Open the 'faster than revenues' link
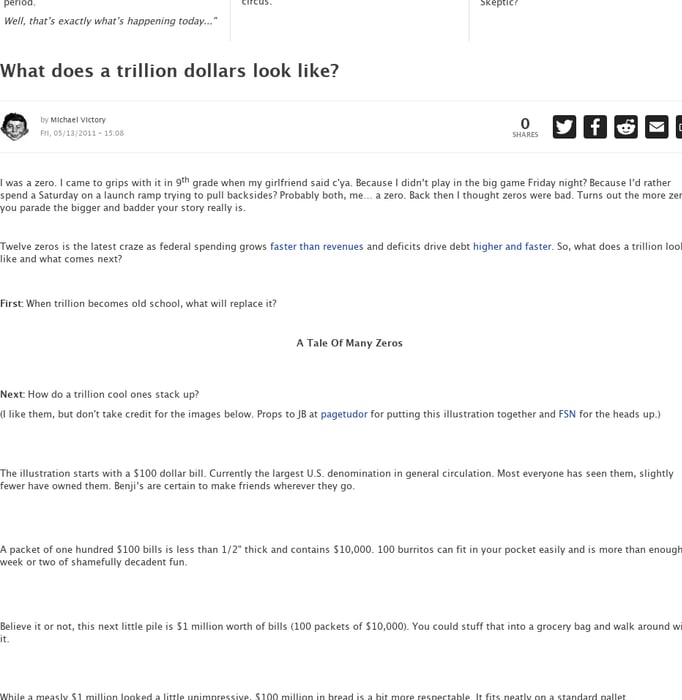Viewport: 682px width, 700px height. click(x=316, y=246)
